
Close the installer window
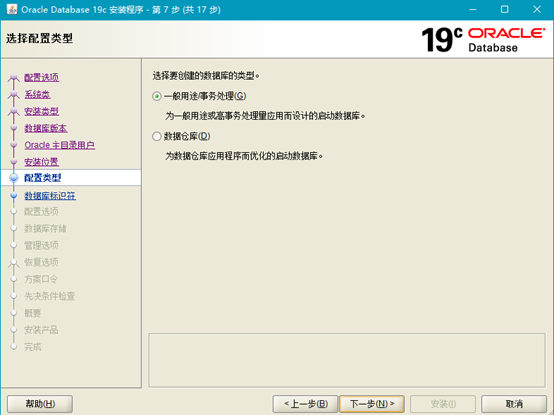[537, 10]
